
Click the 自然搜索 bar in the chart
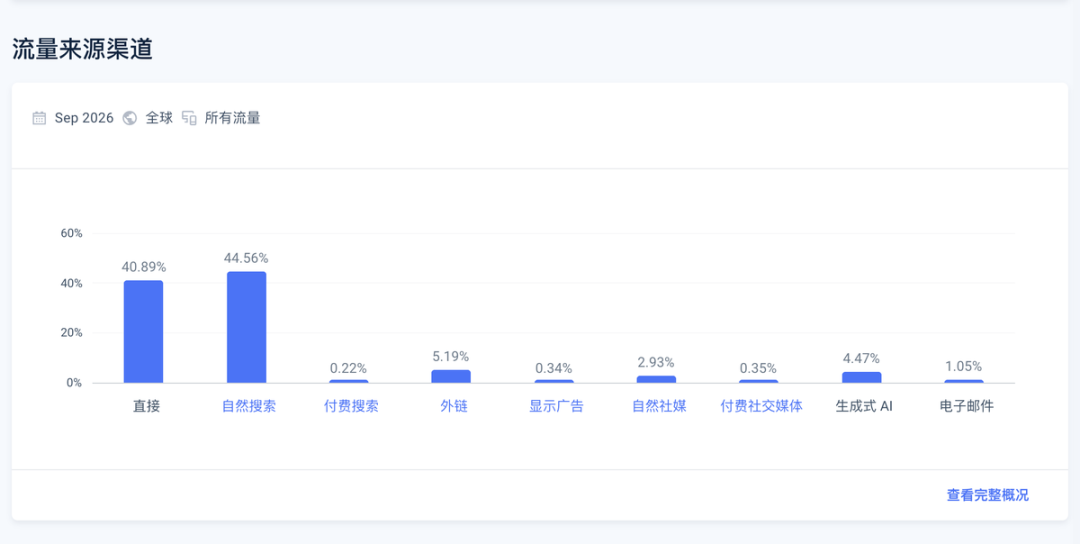click(247, 327)
